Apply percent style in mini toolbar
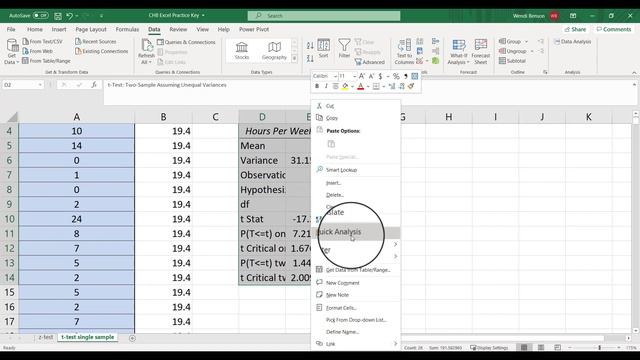This screenshot has height=360, width=640. [396, 76]
